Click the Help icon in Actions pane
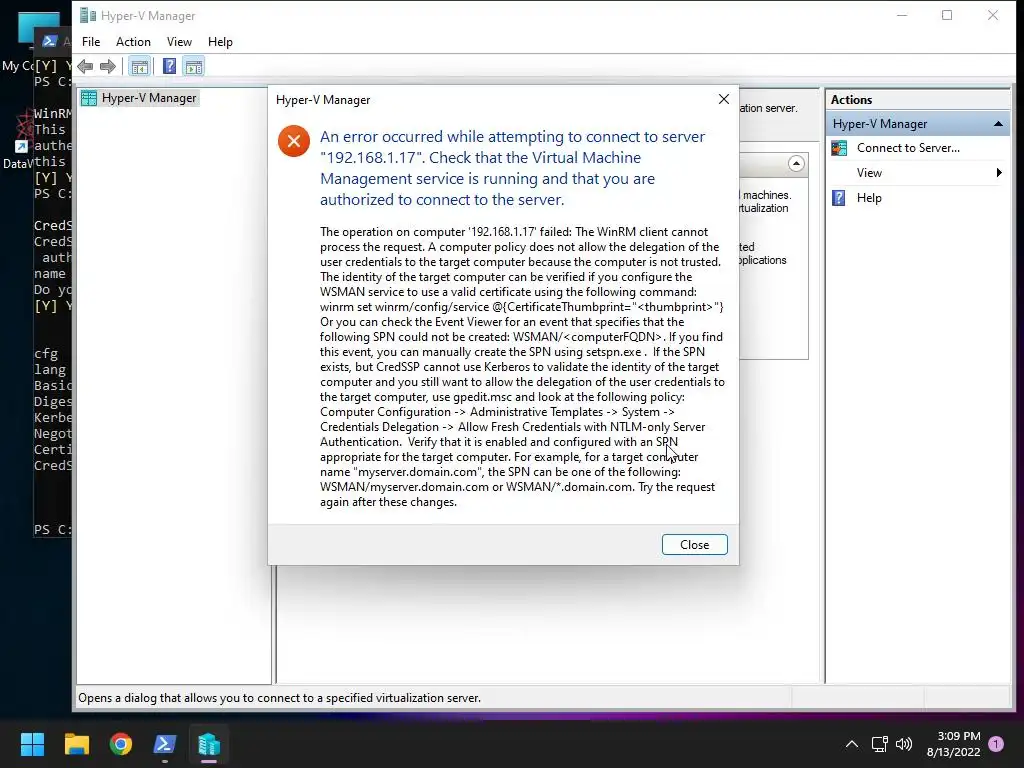This screenshot has height=768, width=1024. 839,198
